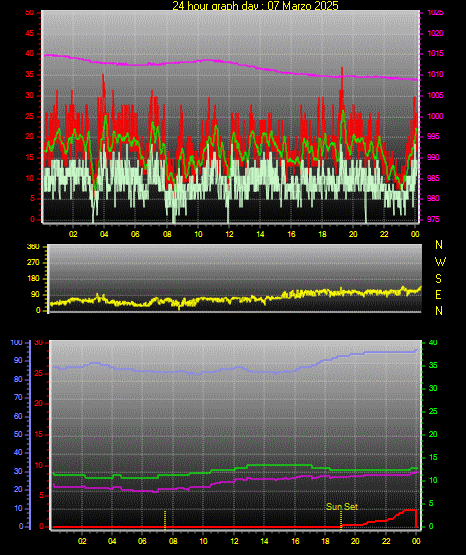Click the sunrise dotted marker line
The height and width of the screenshot is (555, 466).
pyautogui.click(x=165, y=520)
